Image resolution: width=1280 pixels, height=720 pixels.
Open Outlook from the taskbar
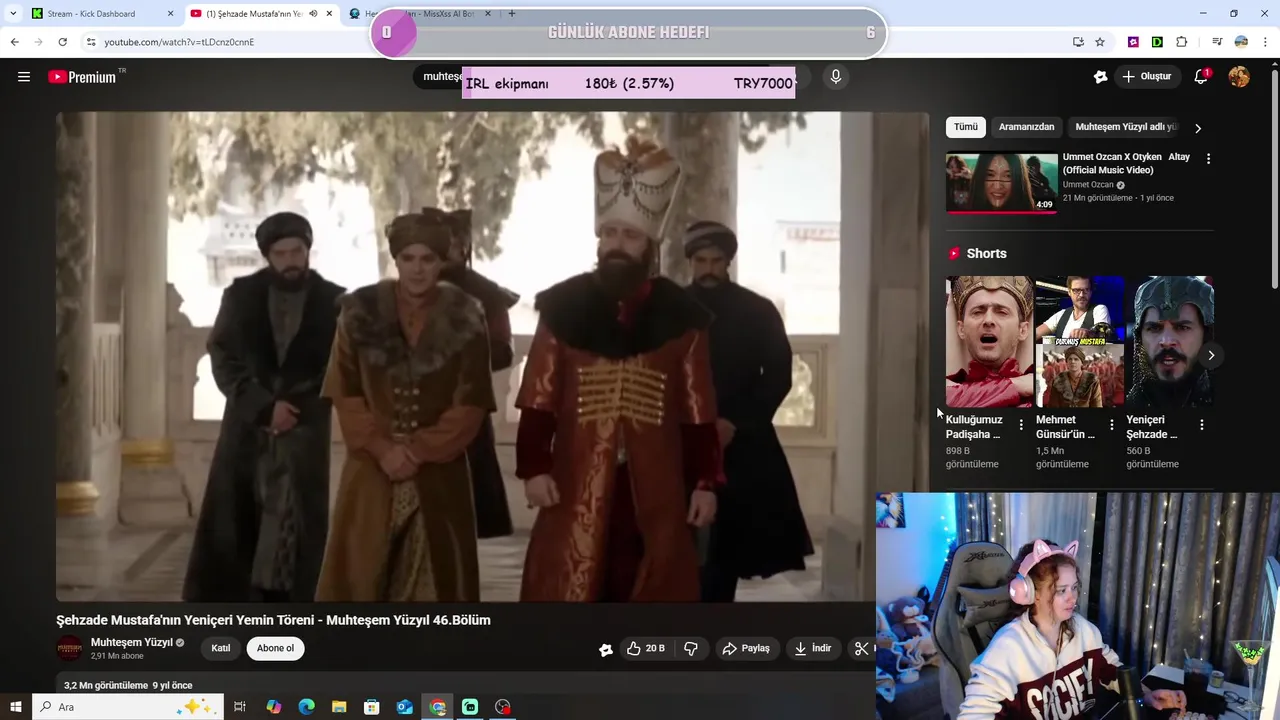click(x=404, y=707)
